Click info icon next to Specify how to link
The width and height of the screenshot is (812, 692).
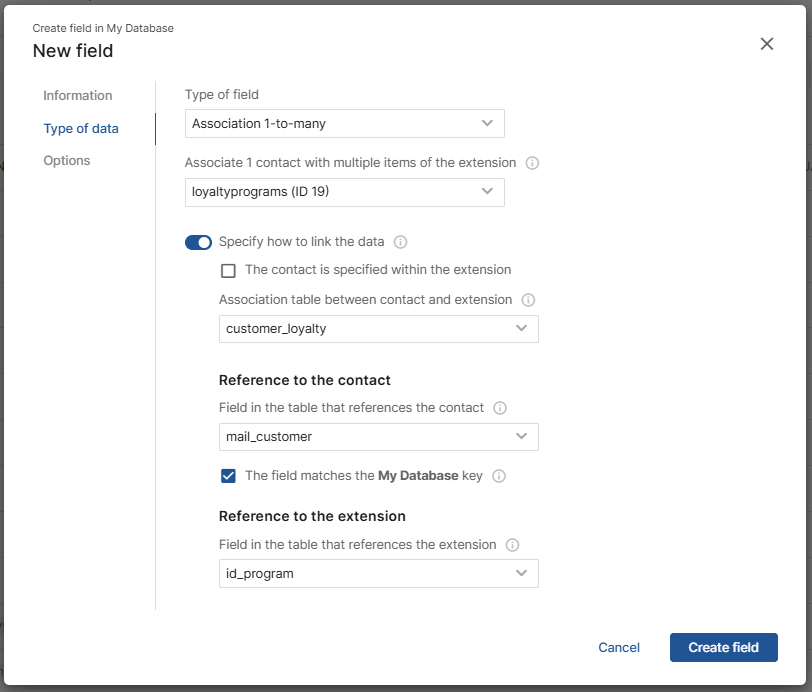(x=401, y=242)
